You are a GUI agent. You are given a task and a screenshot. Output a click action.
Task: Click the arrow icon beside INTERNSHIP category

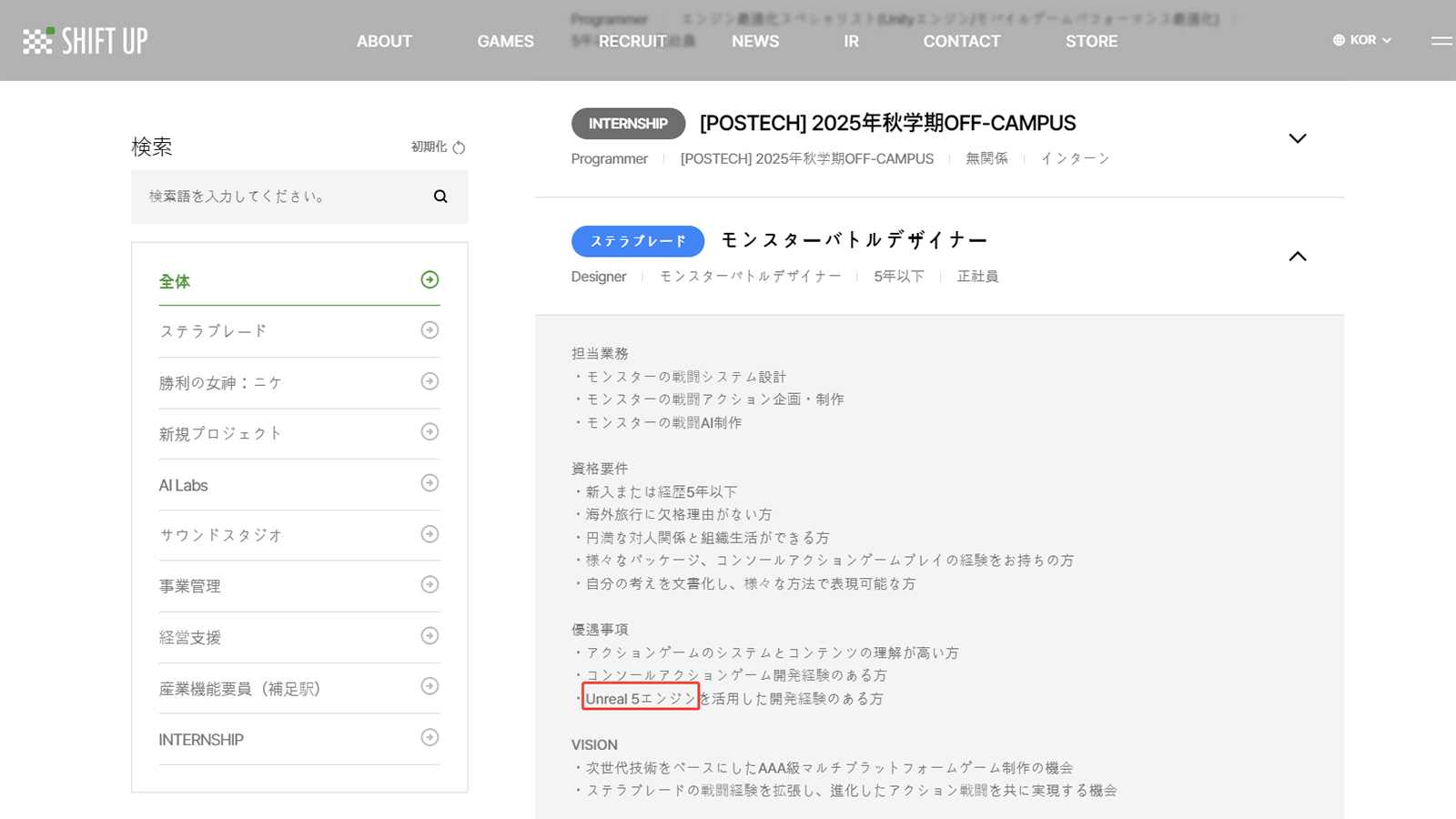(429, 739)
